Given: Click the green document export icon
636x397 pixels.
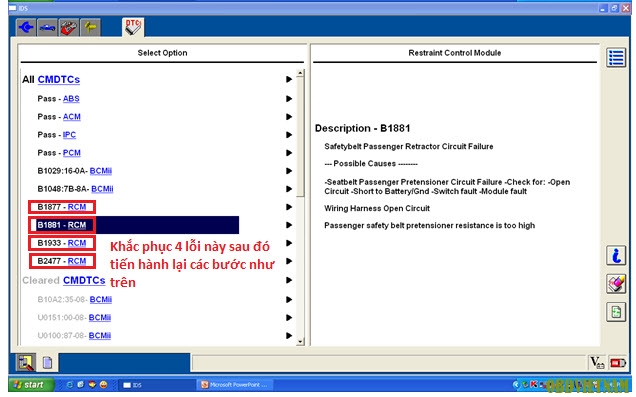Looking at the screenshot, I should 616,312.
